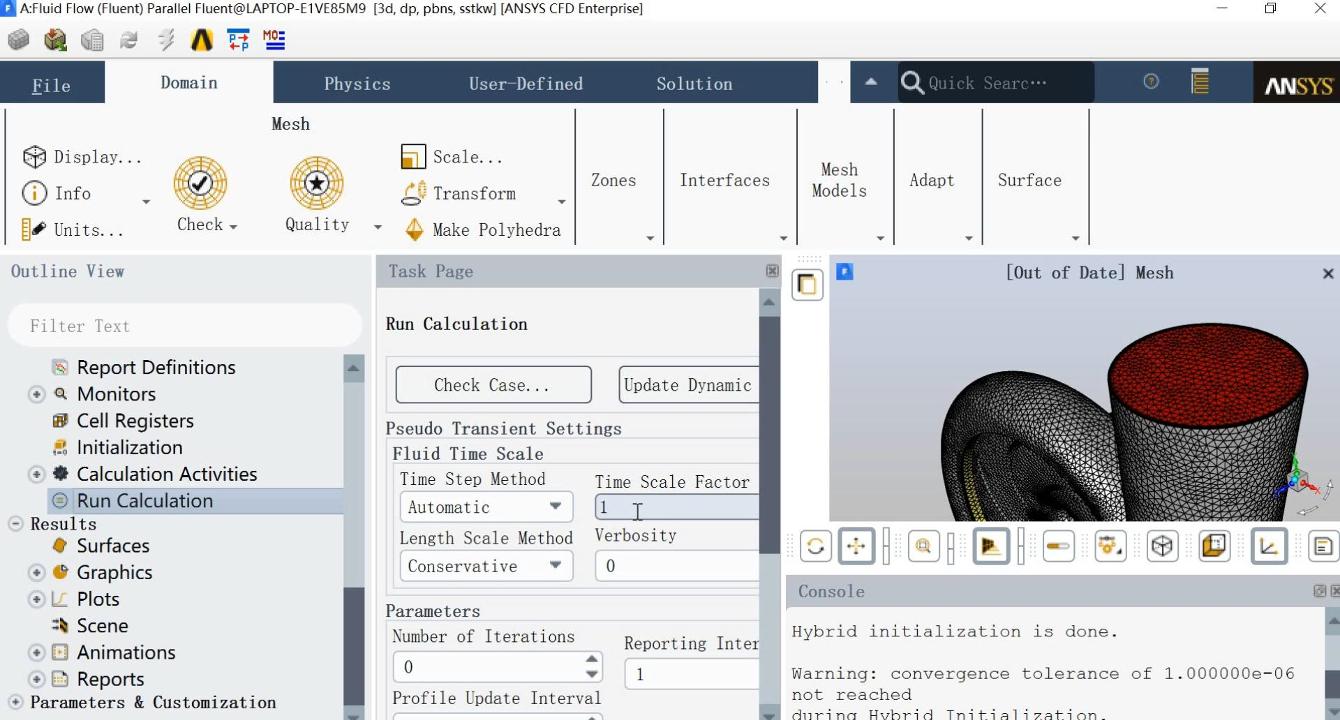Click the Units wrench icon
This screenshot has width=1340, height=720.
34,229
